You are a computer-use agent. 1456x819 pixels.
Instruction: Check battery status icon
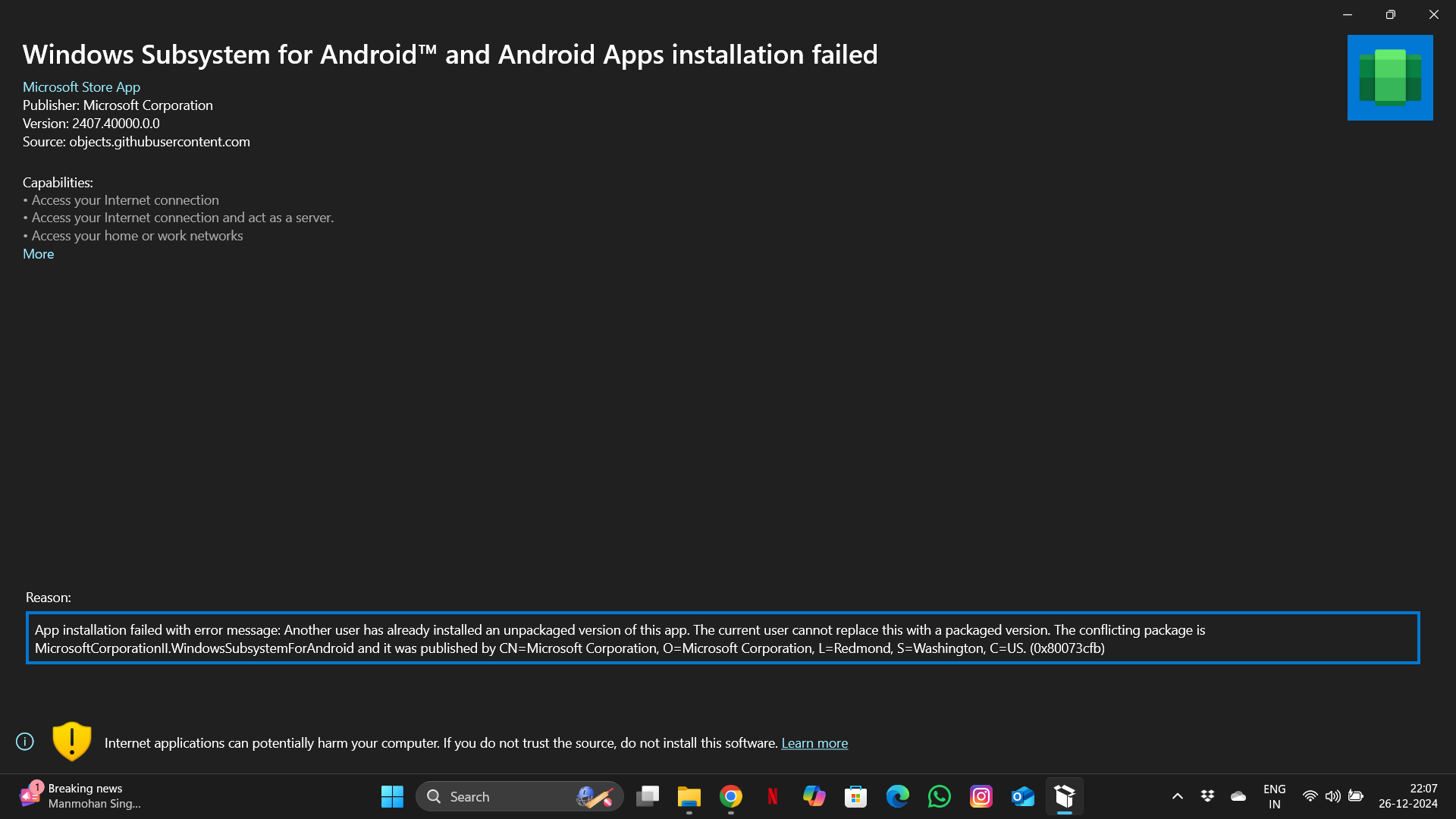[1356, 796]
